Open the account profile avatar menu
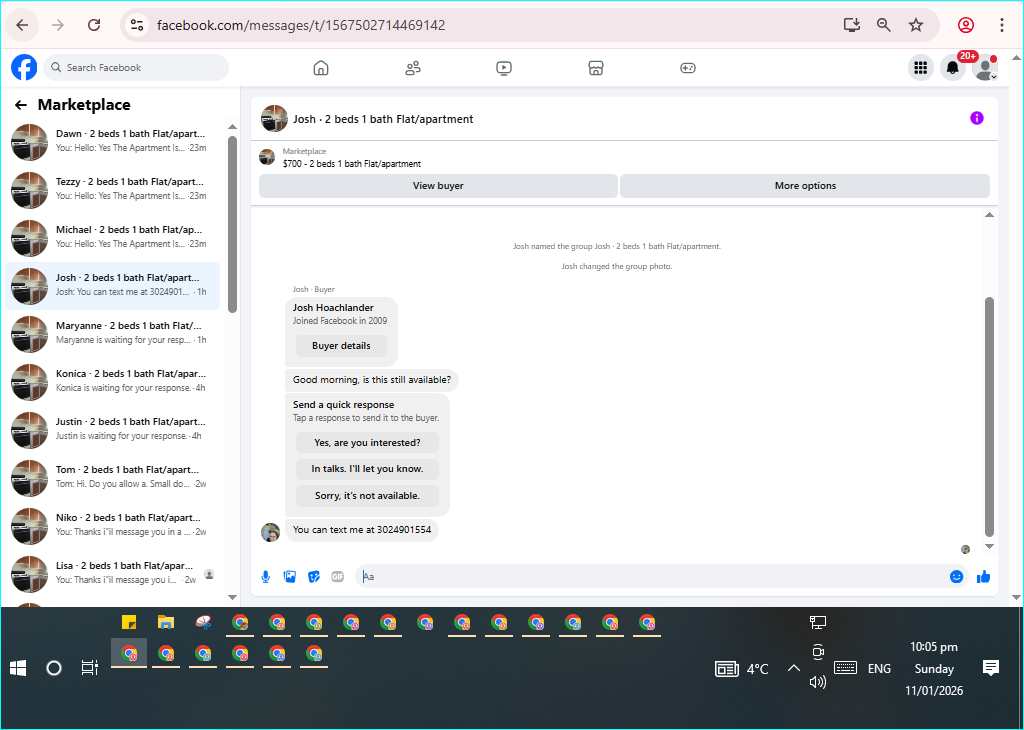 (985, 67)
